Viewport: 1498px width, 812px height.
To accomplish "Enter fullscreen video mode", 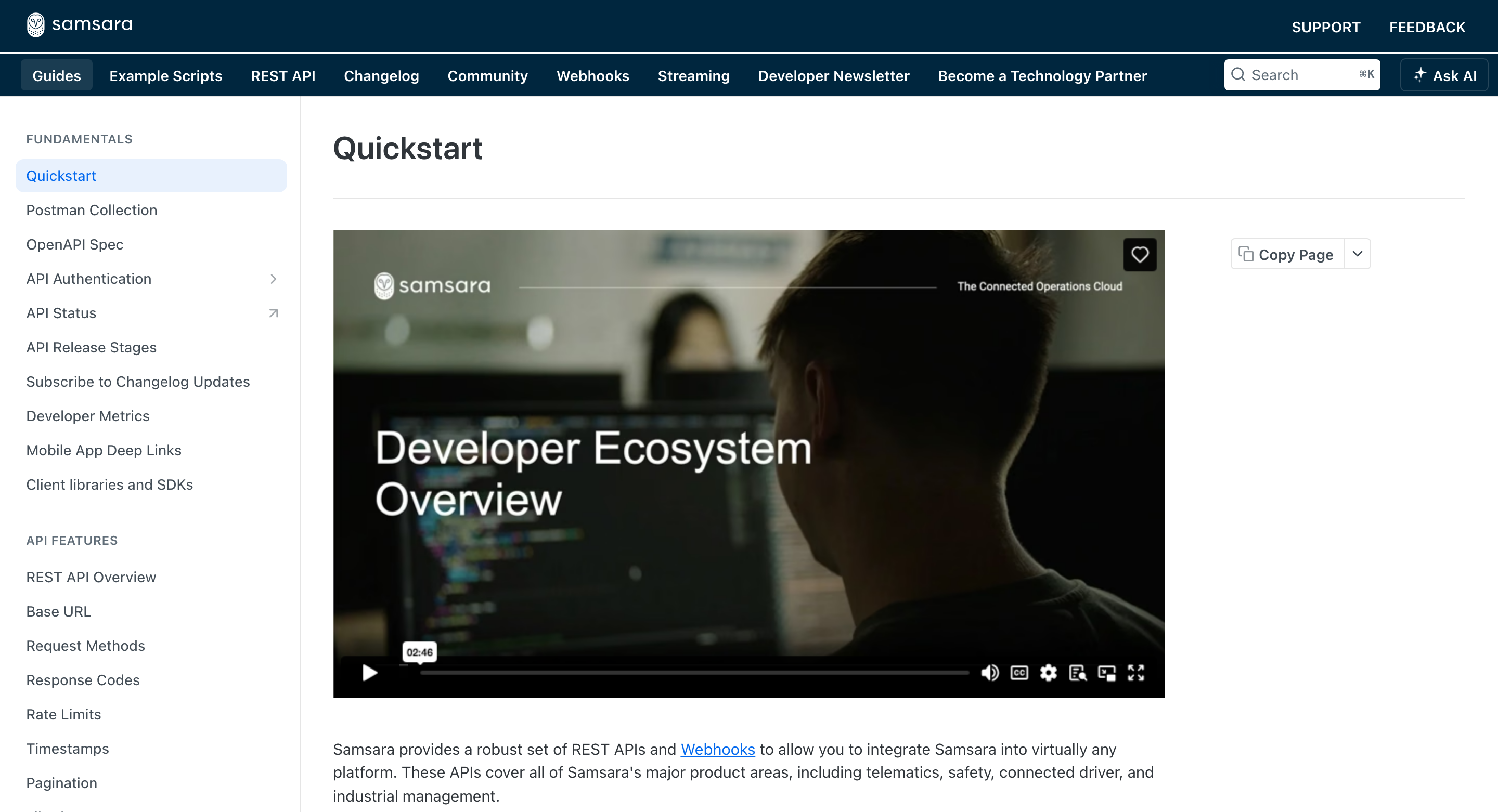I will coord(1135,673).
